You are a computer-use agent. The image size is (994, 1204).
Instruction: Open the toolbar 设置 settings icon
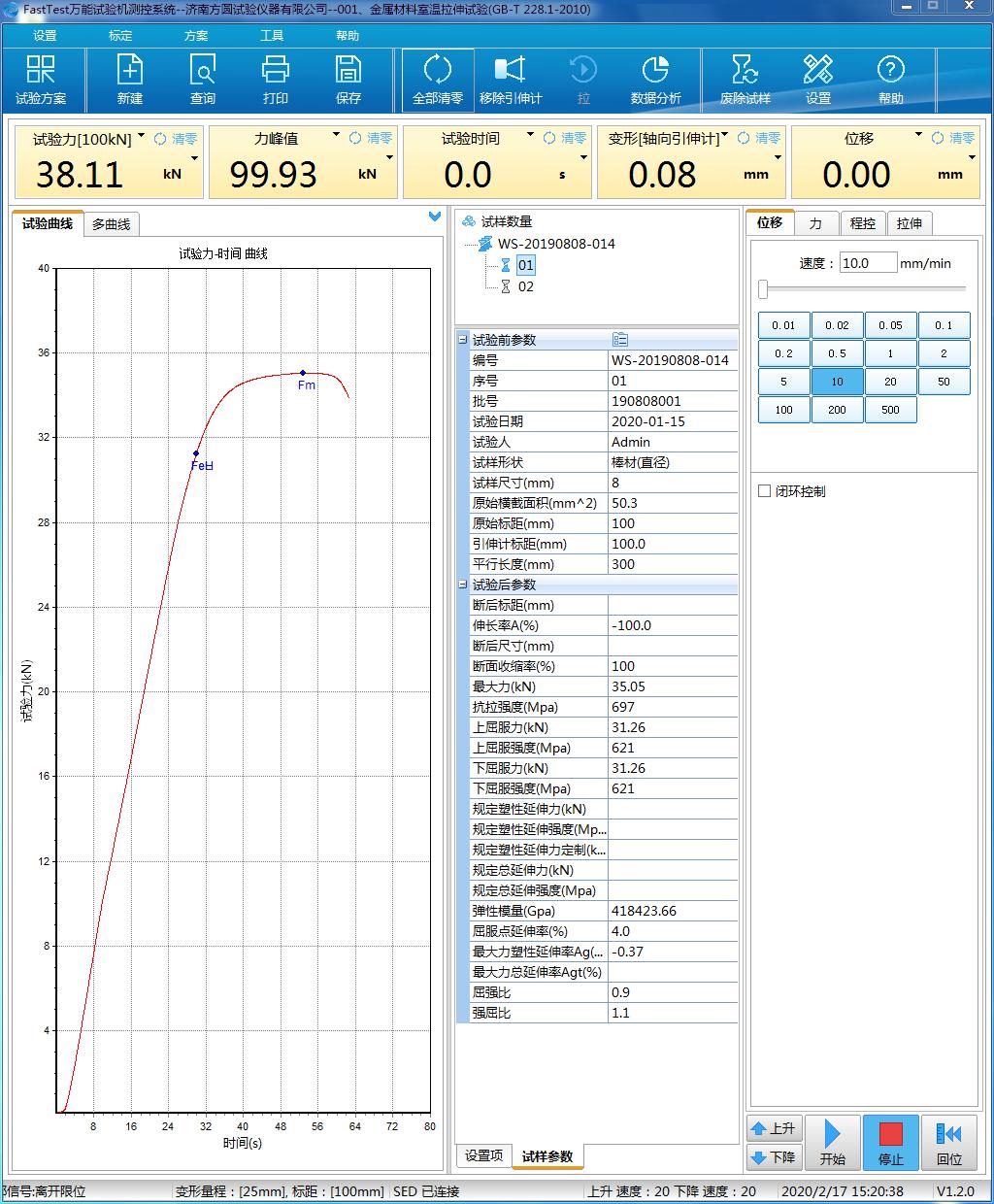(818, 80)
